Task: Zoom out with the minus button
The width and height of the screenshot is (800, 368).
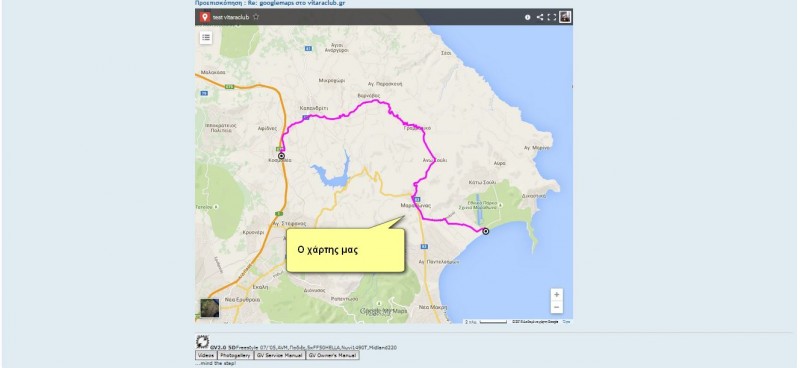Action: [557, 307]
